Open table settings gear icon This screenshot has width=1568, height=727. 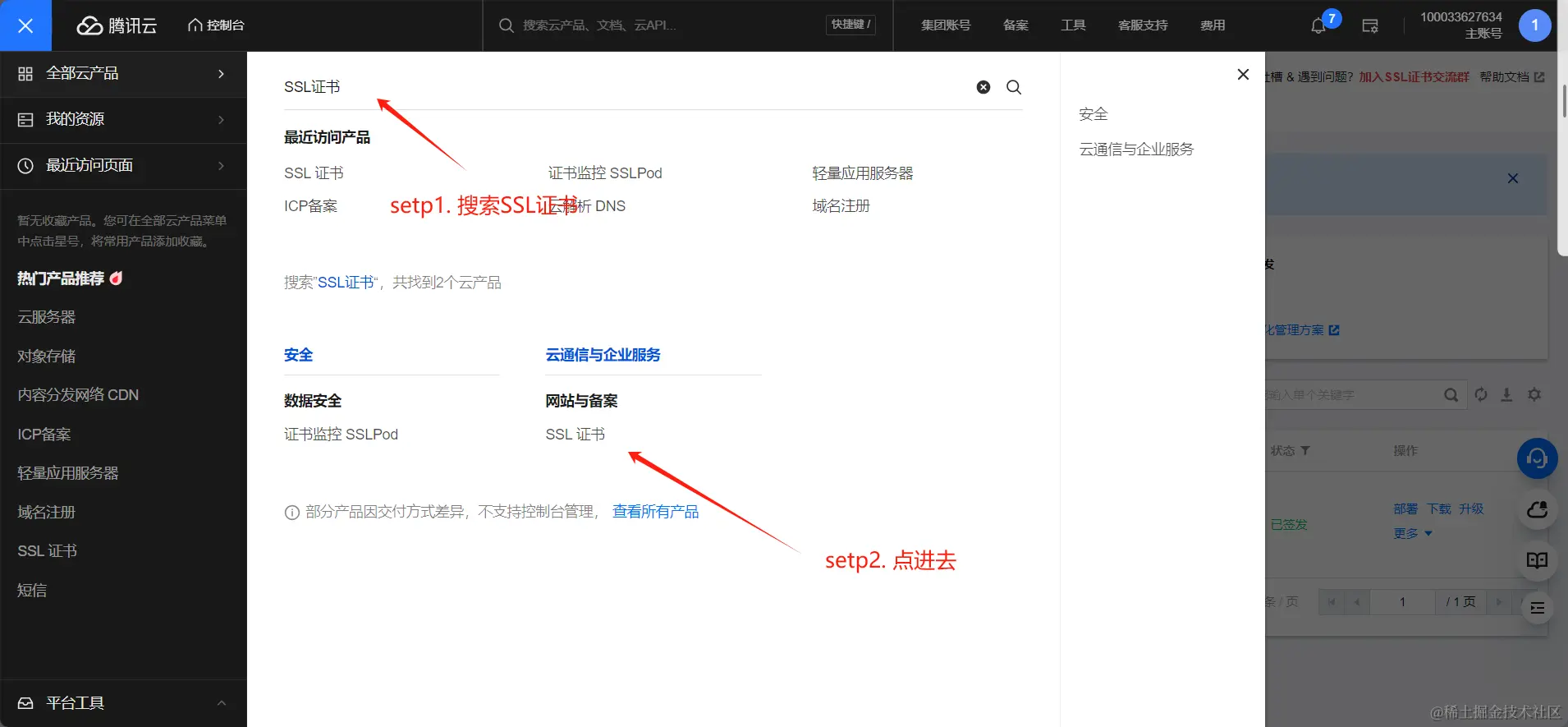1534,395
